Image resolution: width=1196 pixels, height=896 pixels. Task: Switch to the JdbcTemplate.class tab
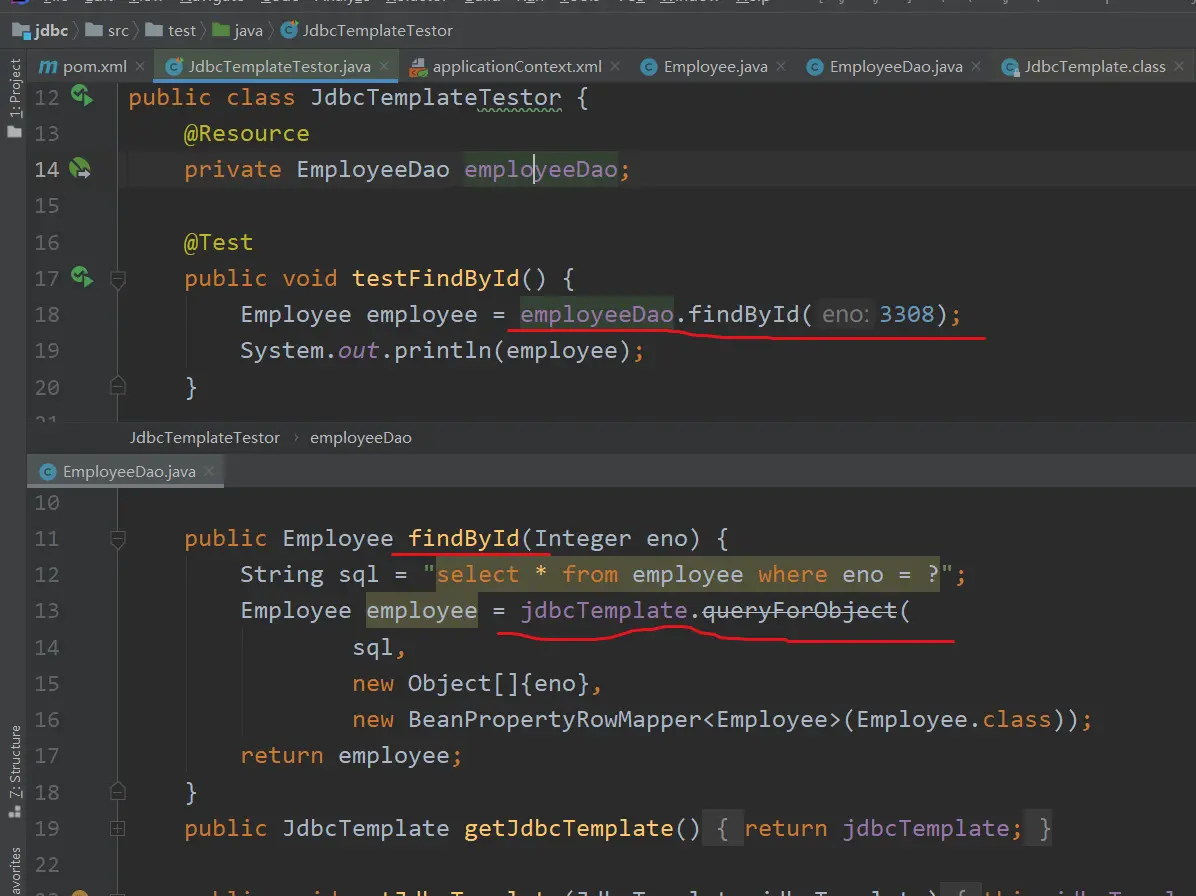(1094, 67)
